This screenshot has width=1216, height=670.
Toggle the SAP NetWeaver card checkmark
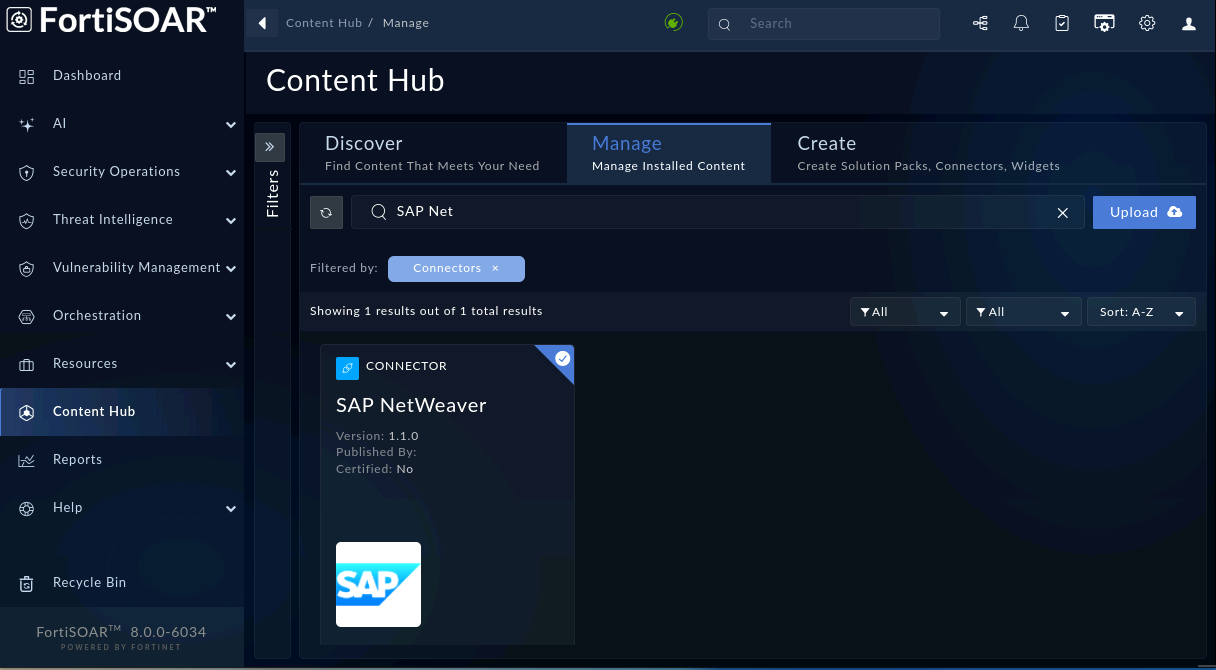[x=563, y=358]
